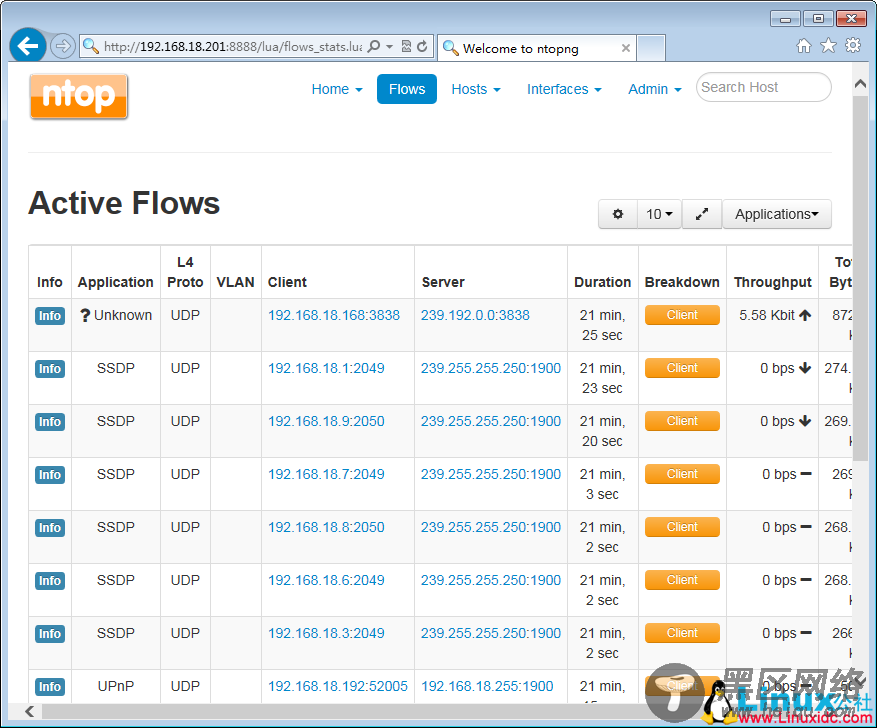Click the browser forward arrow
Screen dimensions: 877x728
click(63, 46)
